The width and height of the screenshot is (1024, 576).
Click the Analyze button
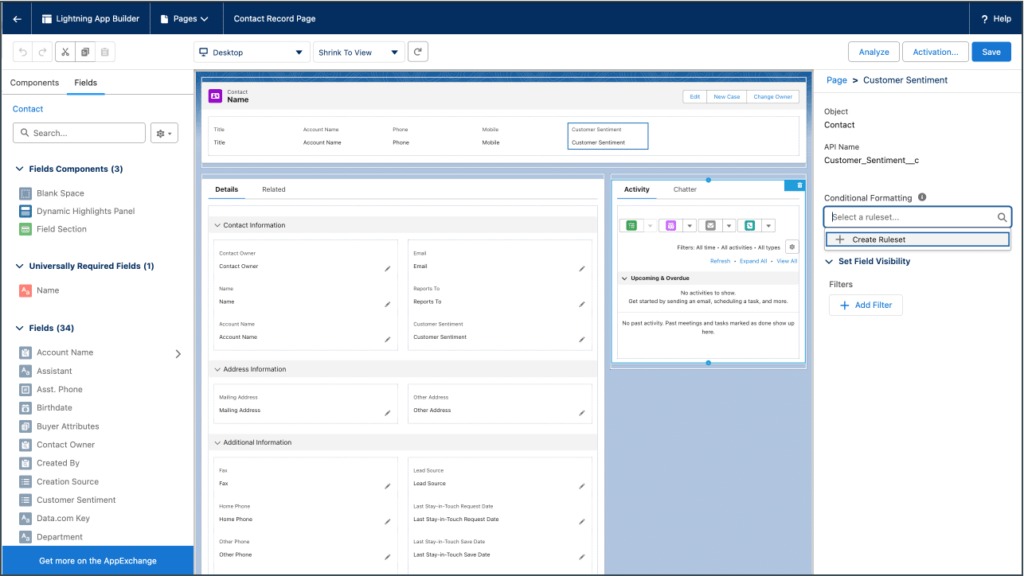tap(874, 52)
